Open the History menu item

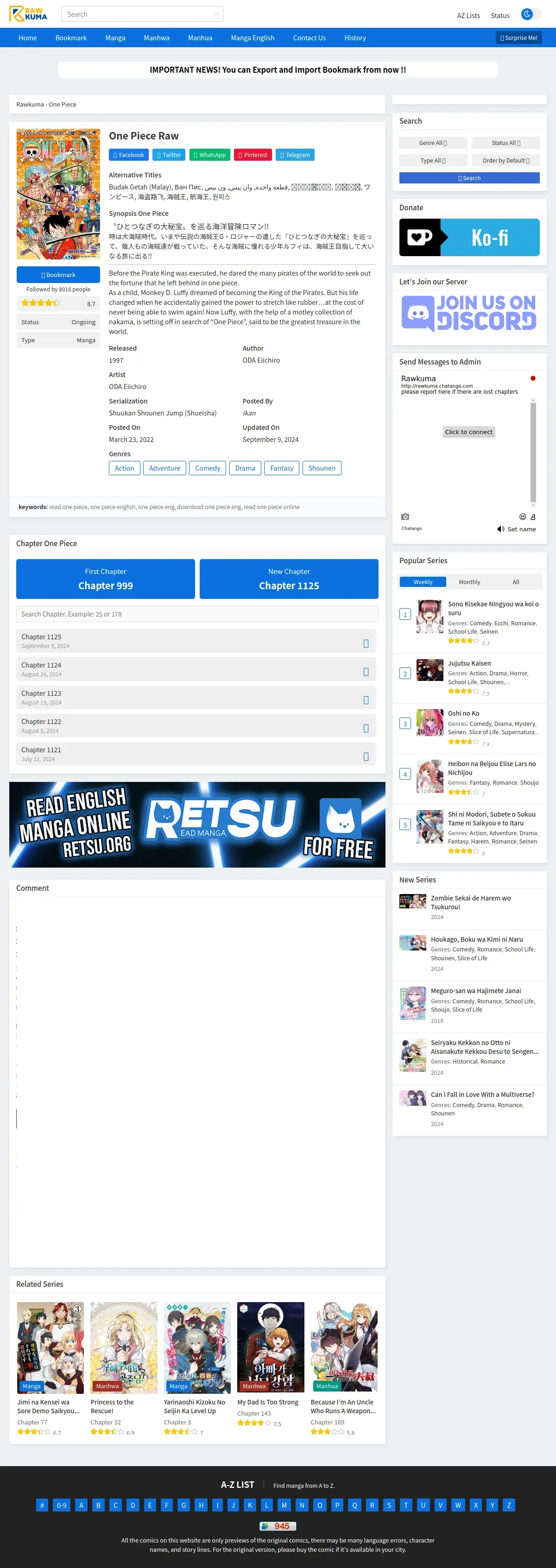(355, 38)
